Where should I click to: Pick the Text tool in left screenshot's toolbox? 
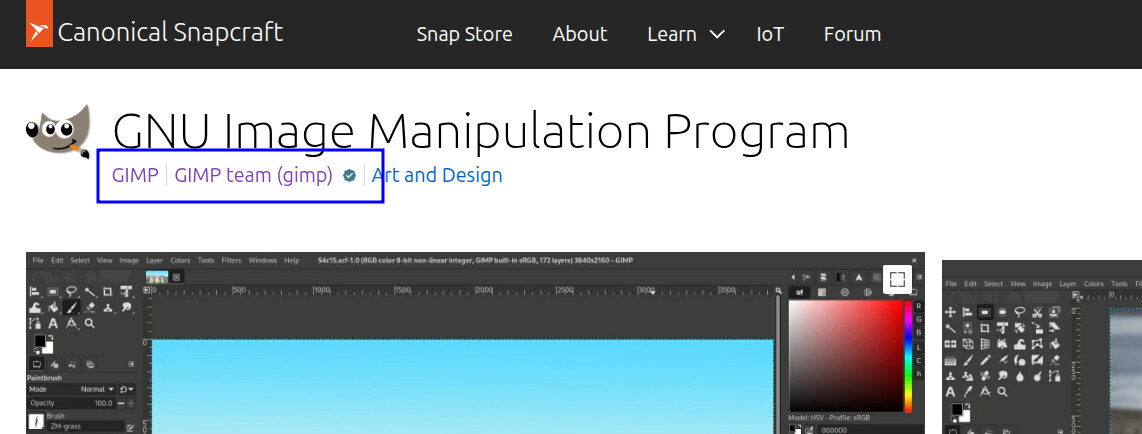point(54,324)
